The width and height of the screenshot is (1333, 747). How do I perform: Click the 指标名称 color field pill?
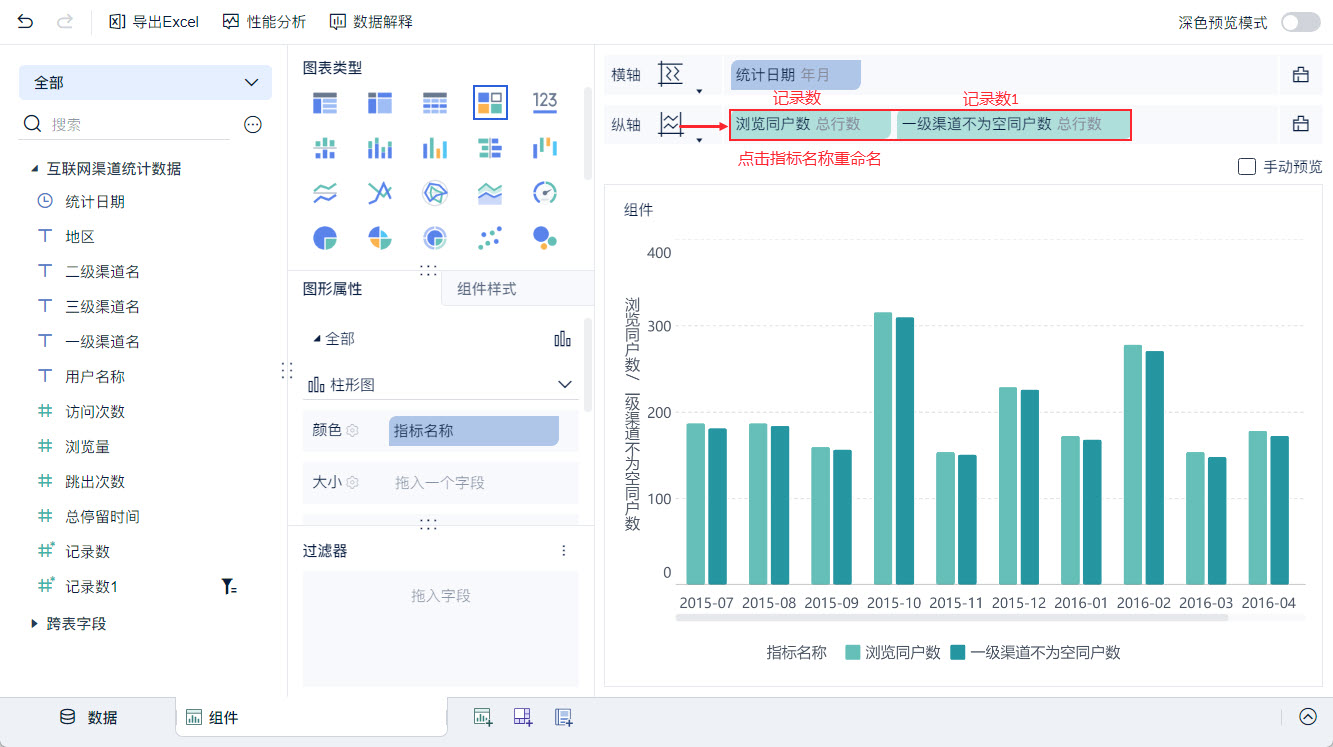[474, 430]
